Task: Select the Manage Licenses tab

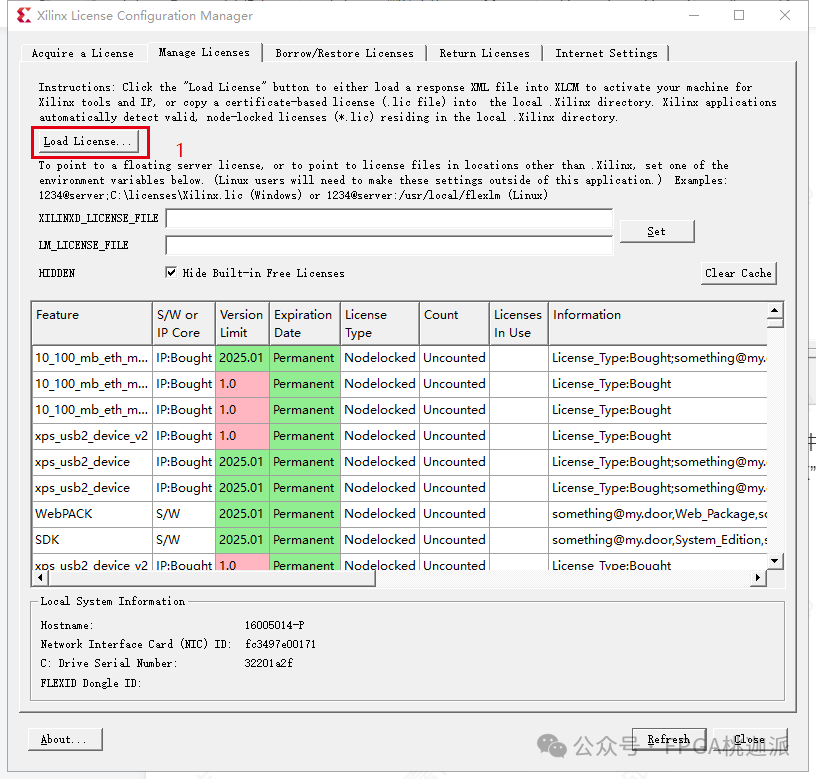Action: 205,53
